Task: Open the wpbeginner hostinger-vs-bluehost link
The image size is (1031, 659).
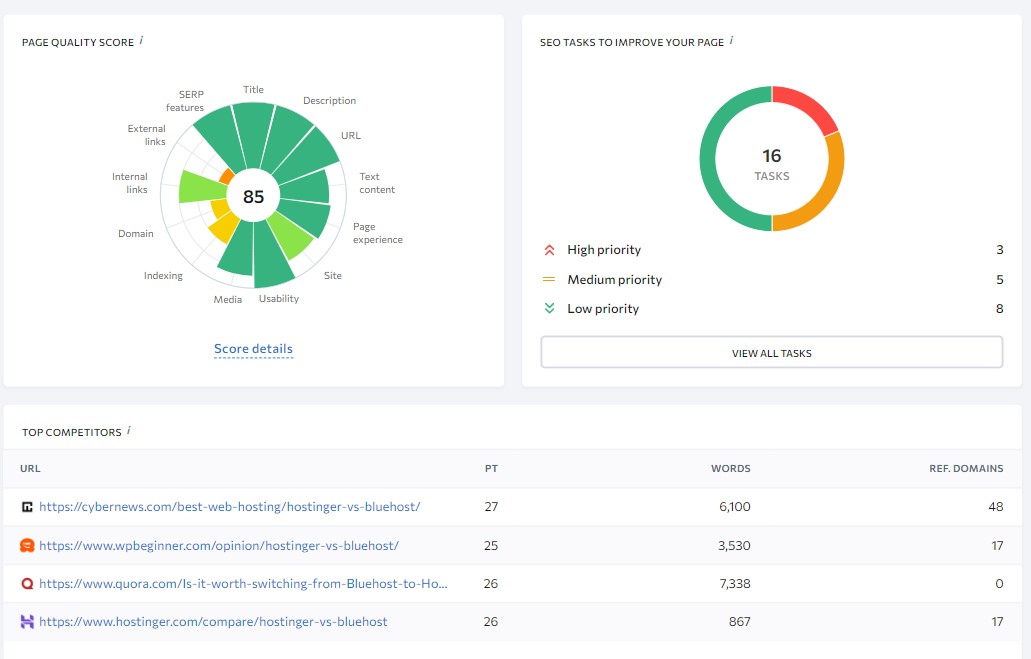Action: [x=219, y=545]
